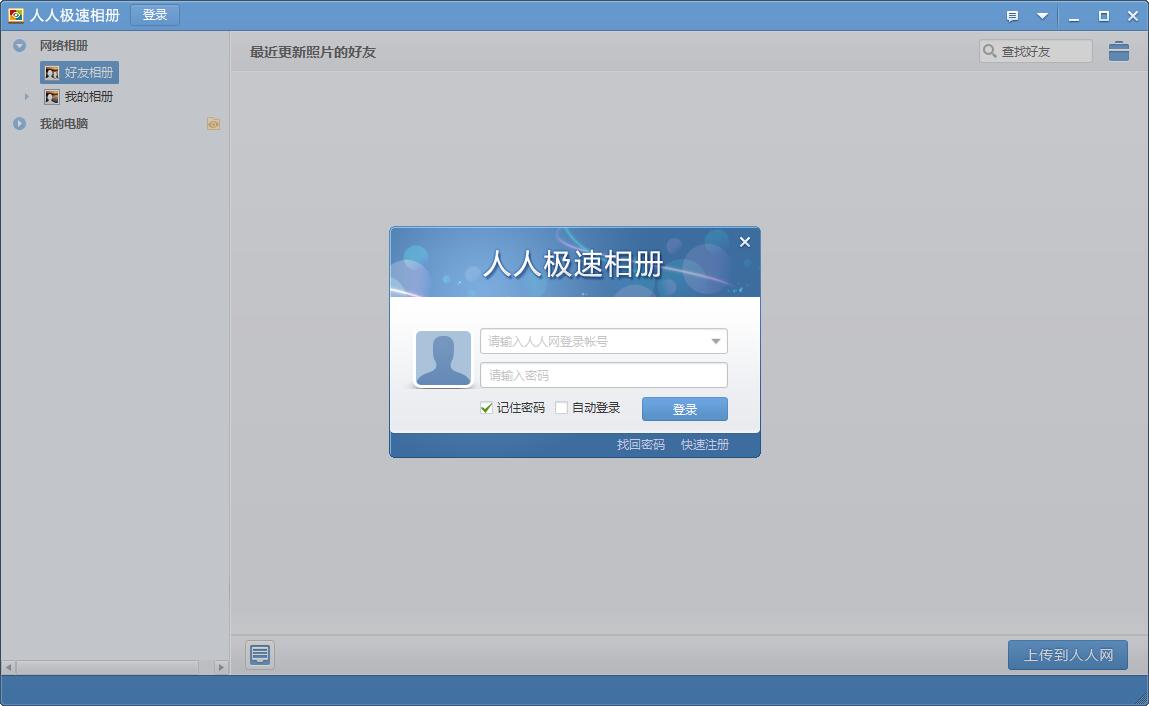Image resolution: width=1149 pixels, height=706 pixels.
Task: Open the 找回密码 link
Action: coord(640,444)
